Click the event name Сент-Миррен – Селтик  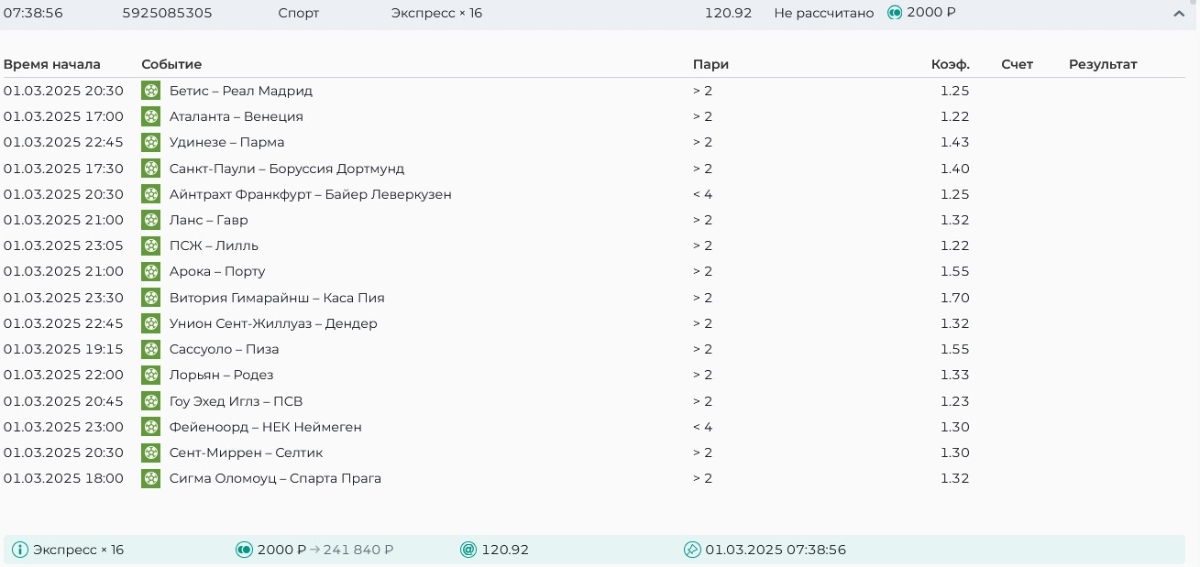[246, 453]
